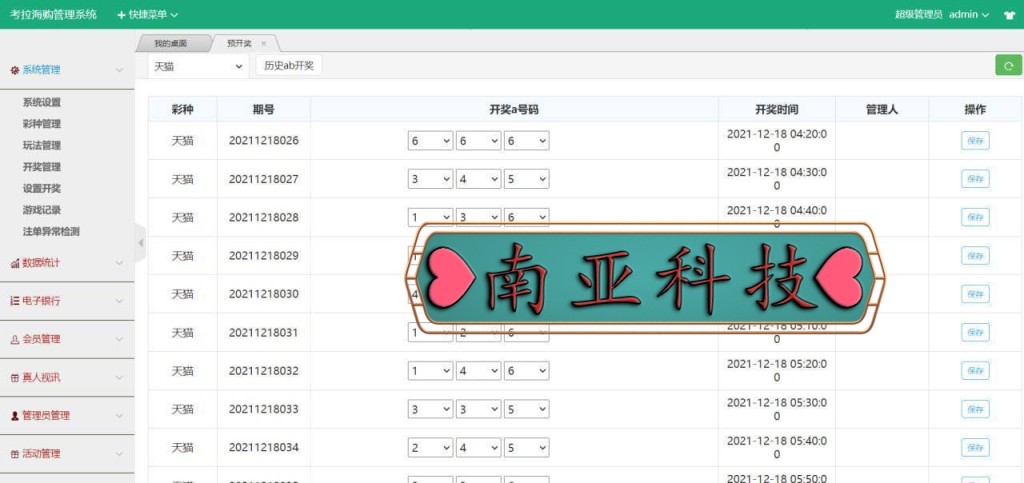The width and height of the screenshot is (1024, 483).
Task: Click the person icon beside 管理员管理
Action: coord(14,416)
